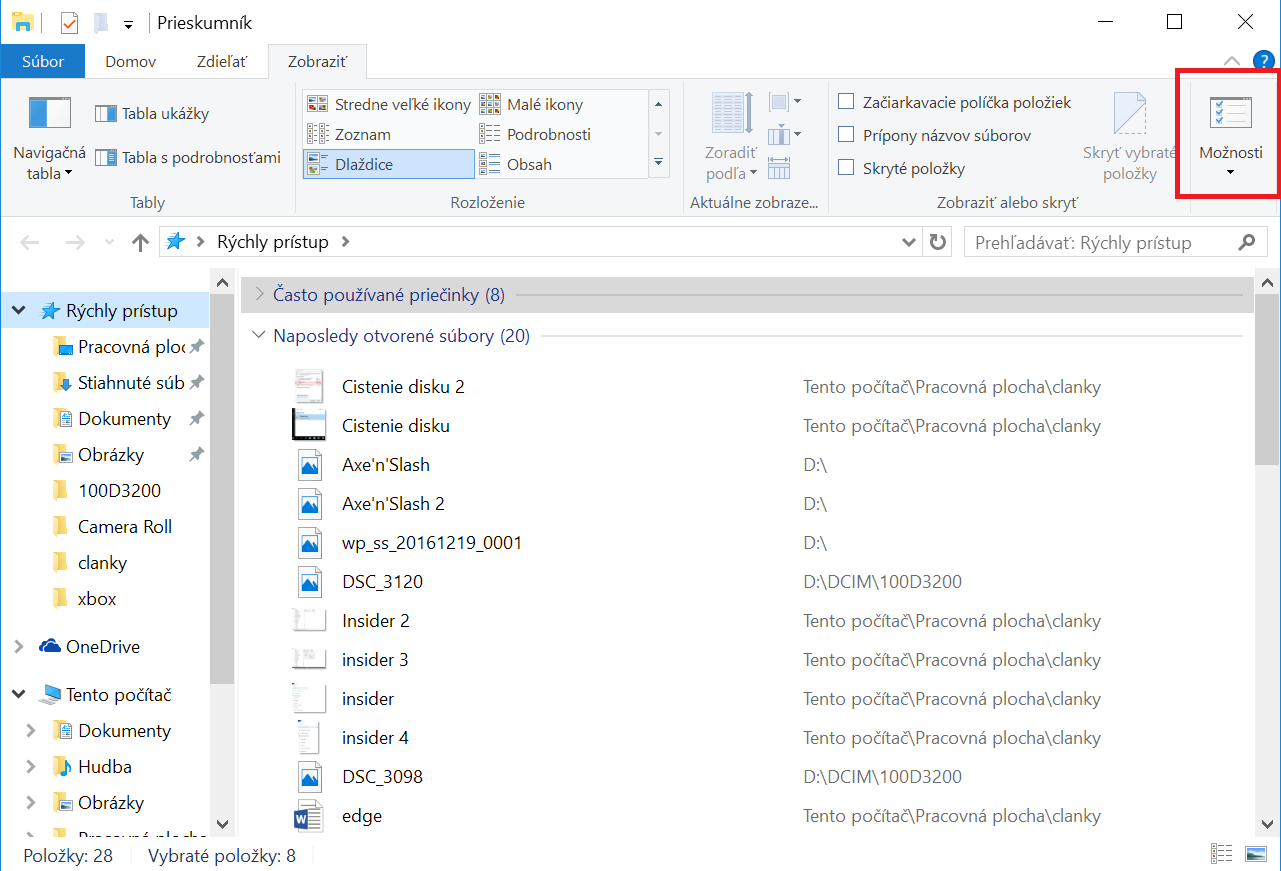Go up one folder level
The width and height of the screenshot is (1281, 871).
140,242
